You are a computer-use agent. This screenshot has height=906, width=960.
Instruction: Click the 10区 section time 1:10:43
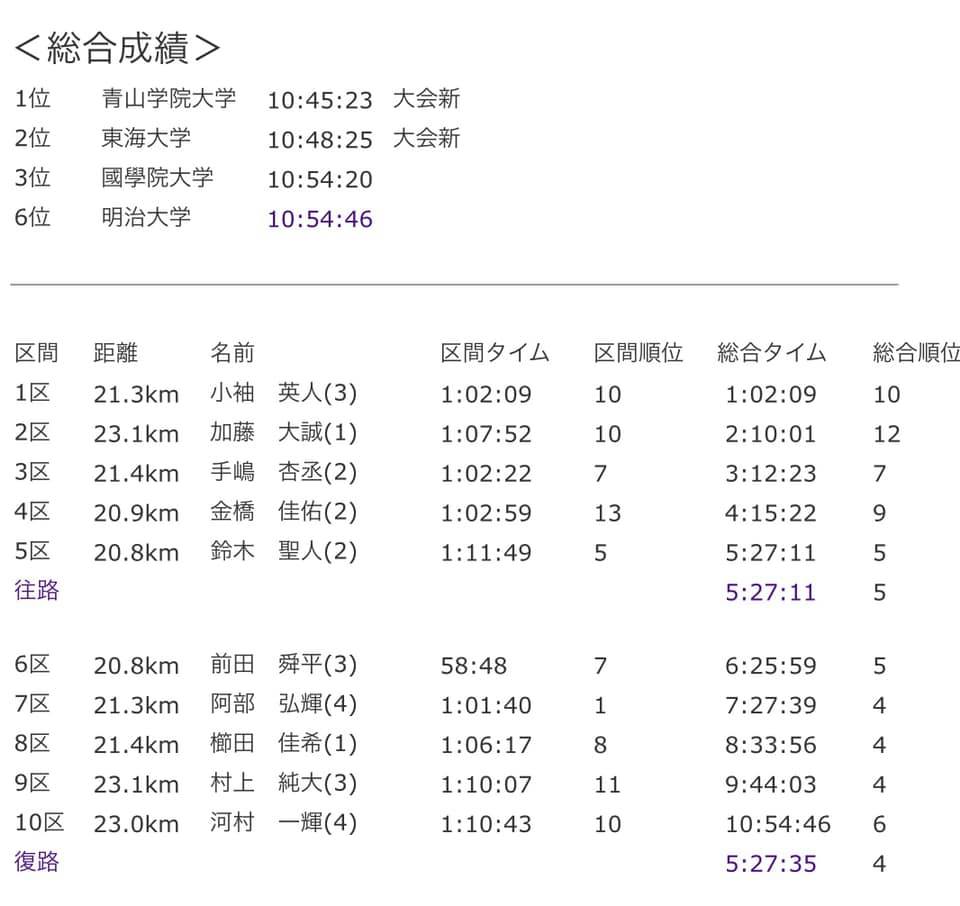point(486,825)
